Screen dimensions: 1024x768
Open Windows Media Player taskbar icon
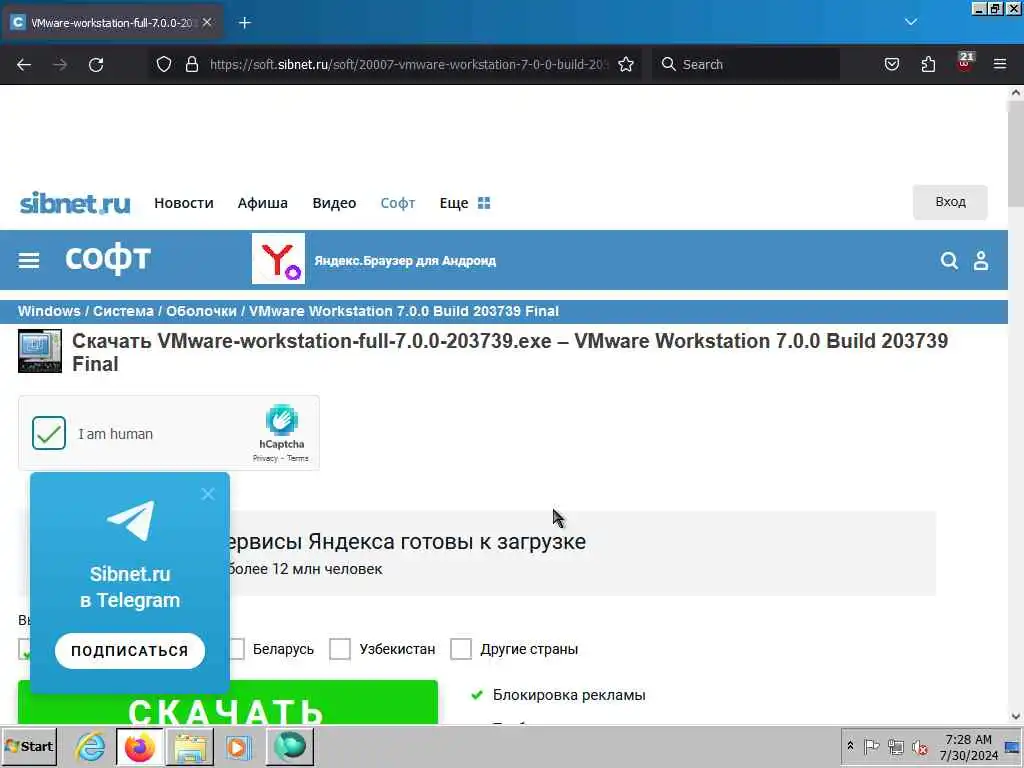238,746
